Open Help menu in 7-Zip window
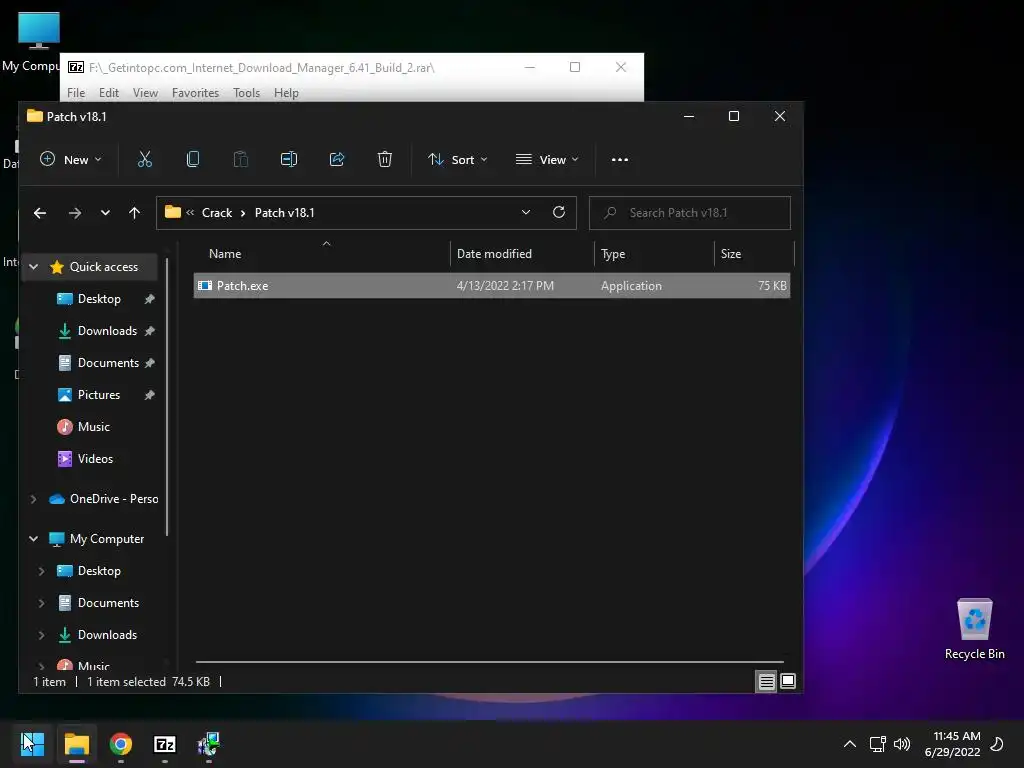Image resolution: width=1024 pixels, height=768 pixels. point(286,93)
